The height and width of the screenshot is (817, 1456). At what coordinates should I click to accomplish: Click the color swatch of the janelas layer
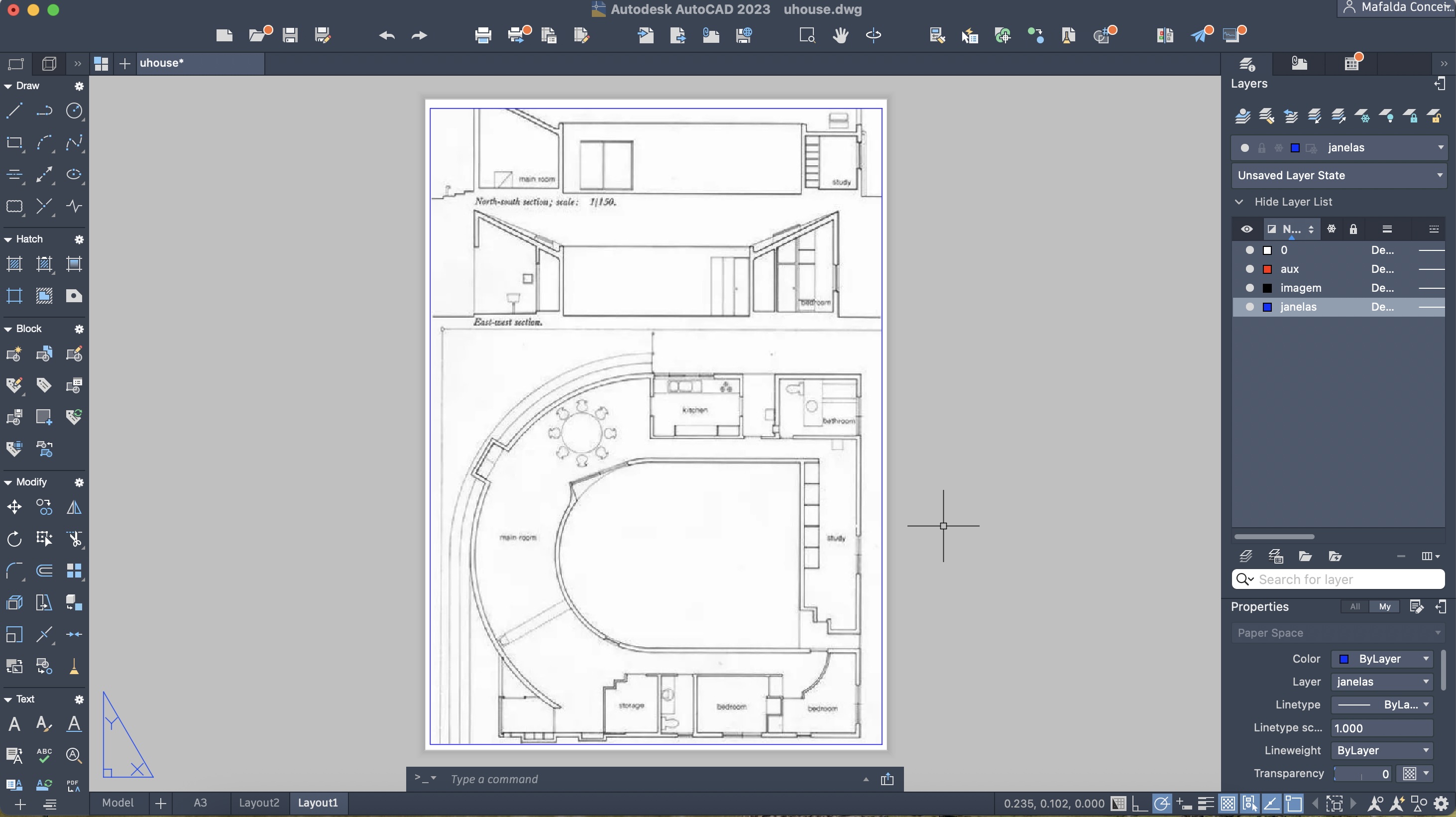(1267, 307)
